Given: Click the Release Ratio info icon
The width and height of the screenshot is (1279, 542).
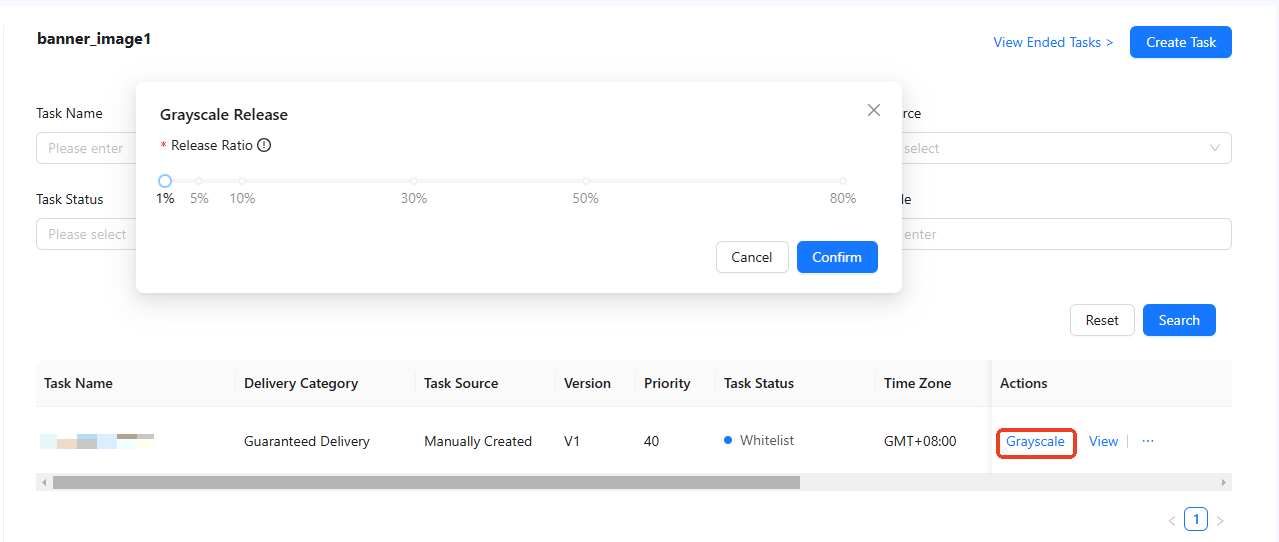Looking at the screenshot, I should (264, 145).
